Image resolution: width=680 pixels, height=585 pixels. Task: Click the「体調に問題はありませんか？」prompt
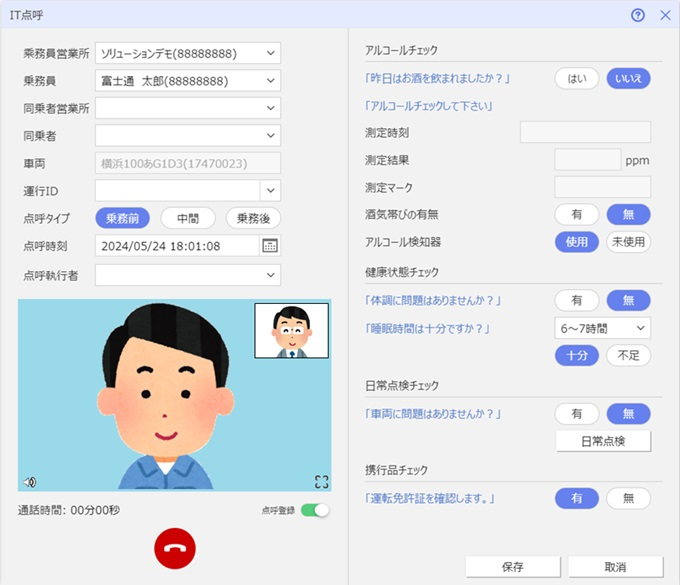click(433, 300)
